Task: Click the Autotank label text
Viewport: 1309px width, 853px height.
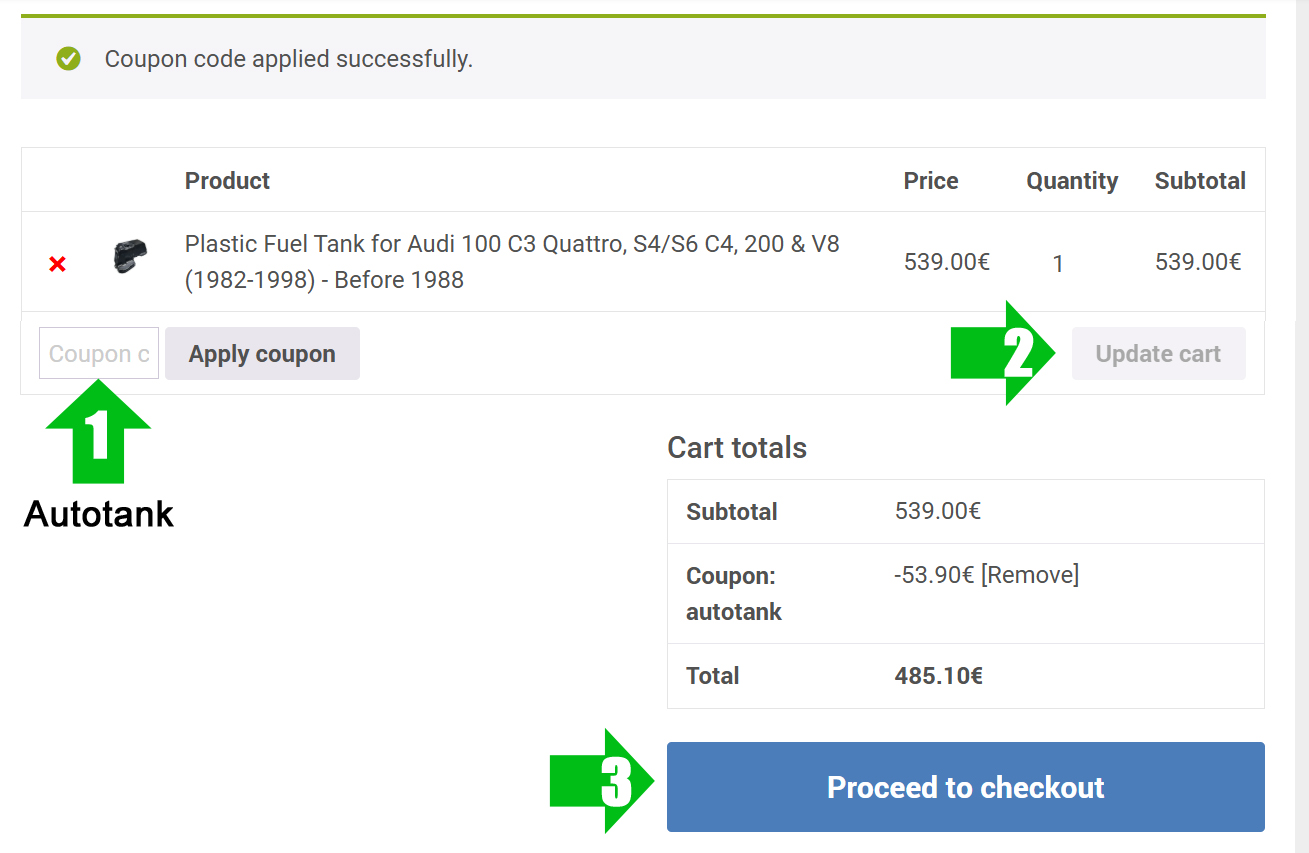Action: click(x=99, y=514)
